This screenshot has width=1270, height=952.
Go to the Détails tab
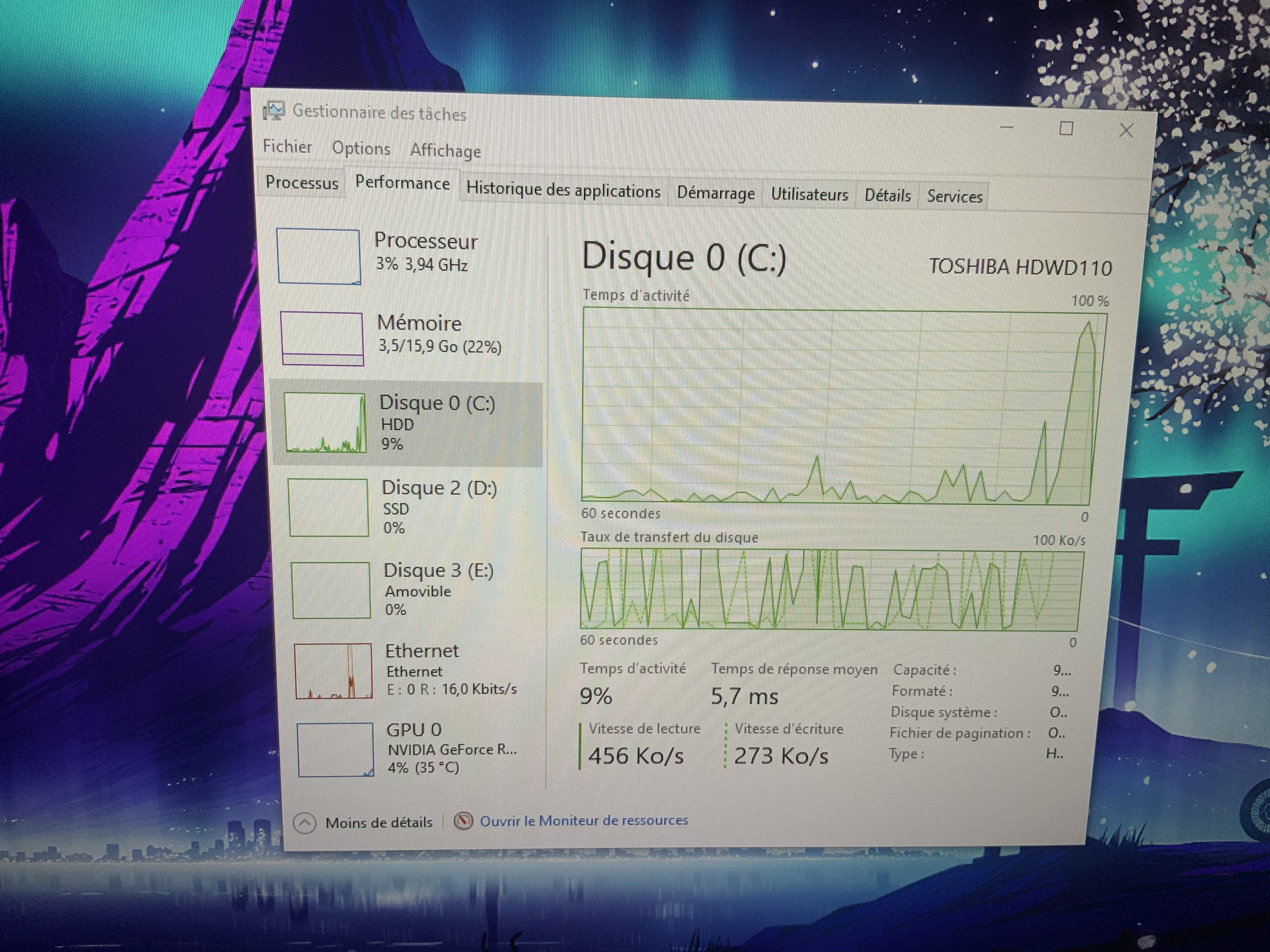point(888,196)
